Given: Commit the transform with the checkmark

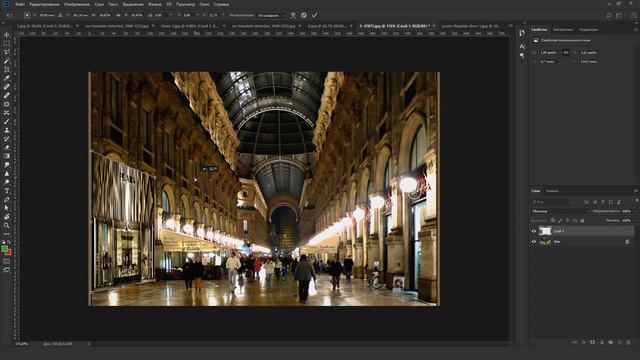Looking at the screenshot, I should point(314,15).
